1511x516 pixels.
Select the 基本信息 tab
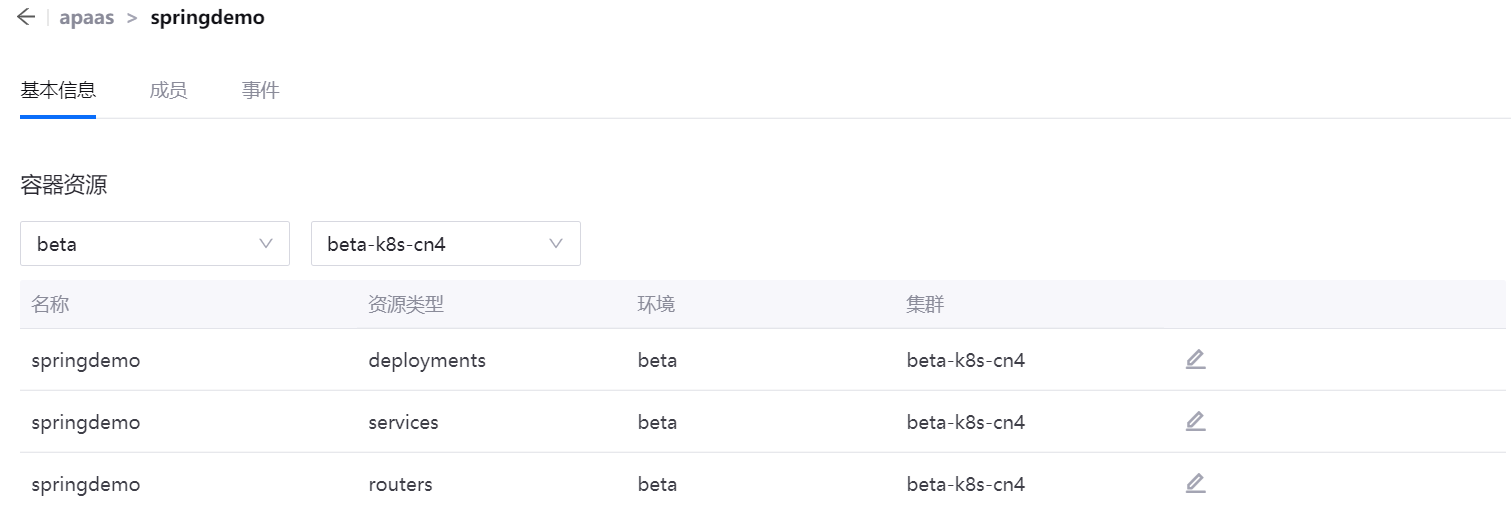click(58, 91)
